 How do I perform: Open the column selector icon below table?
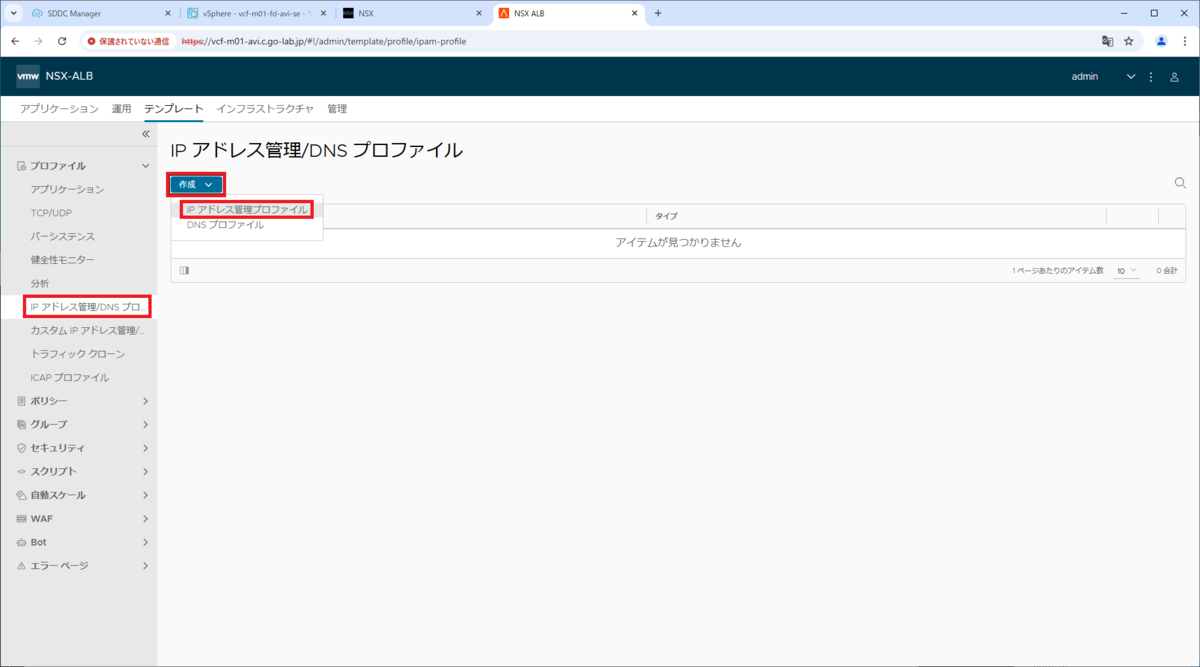click(184, 270)
